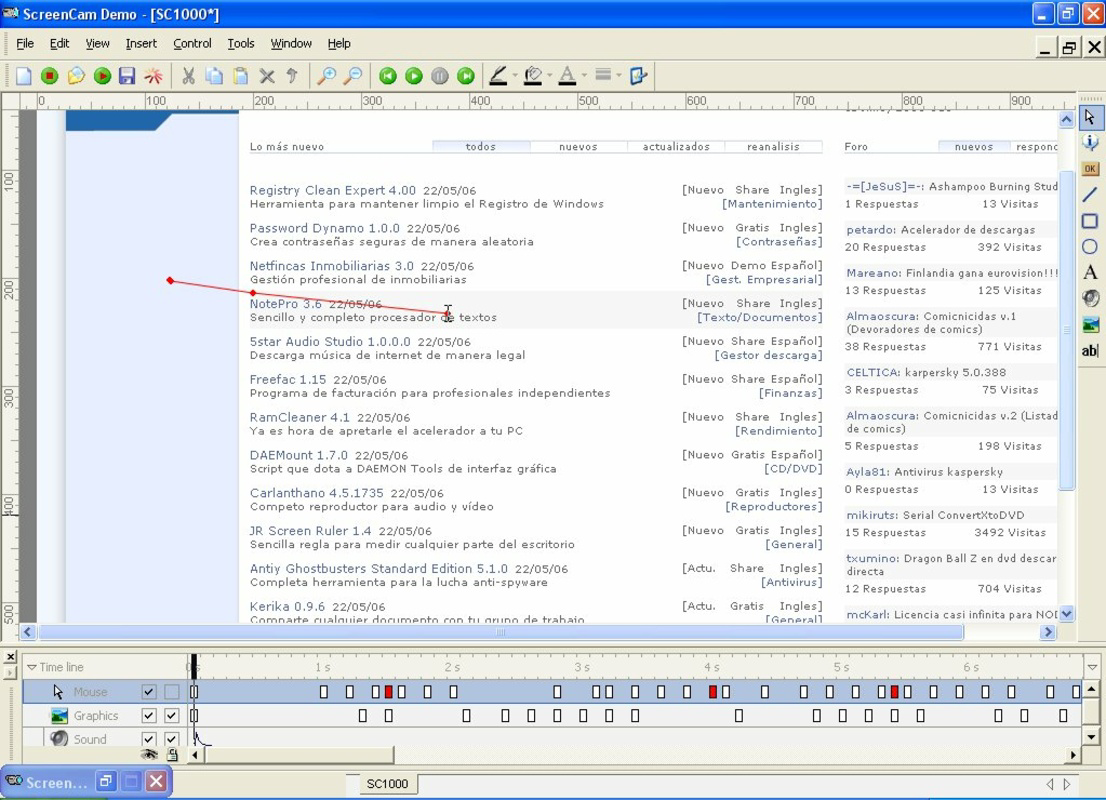Toggle the Mouse track visibility checkbox
This screenshot has width=1106, height=800.
[149, 692]
